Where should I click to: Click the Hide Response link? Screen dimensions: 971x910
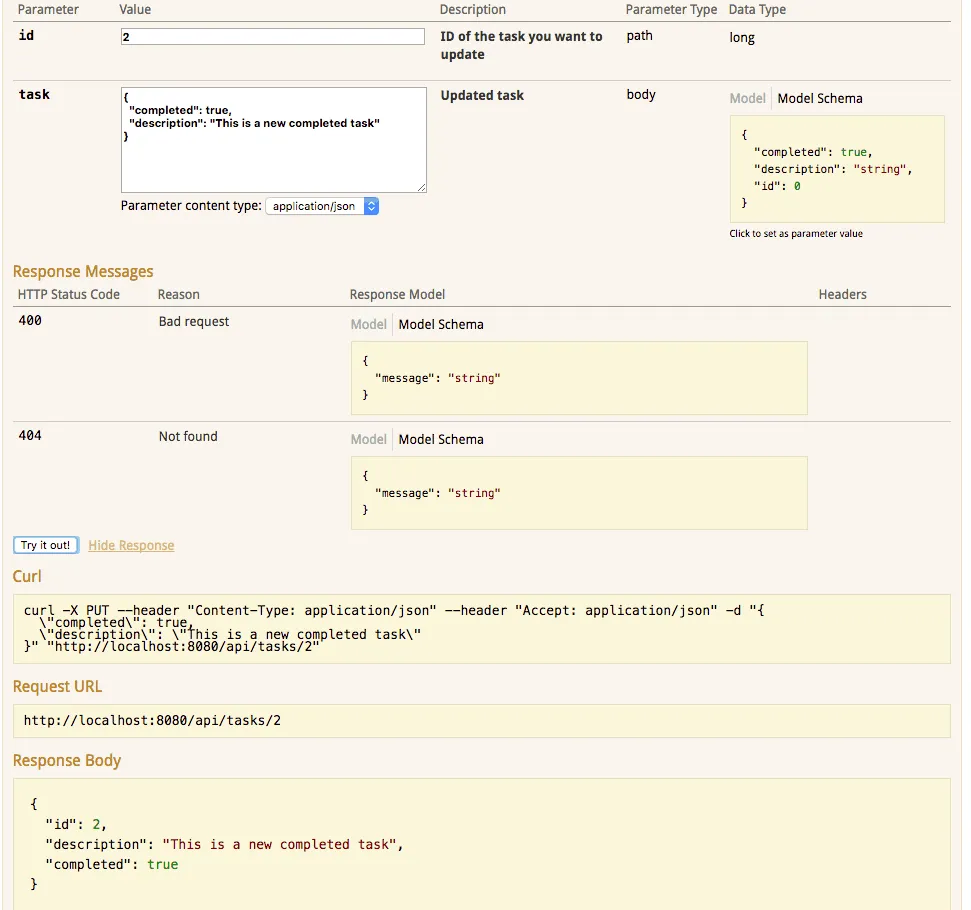click(x=131, y=545)
